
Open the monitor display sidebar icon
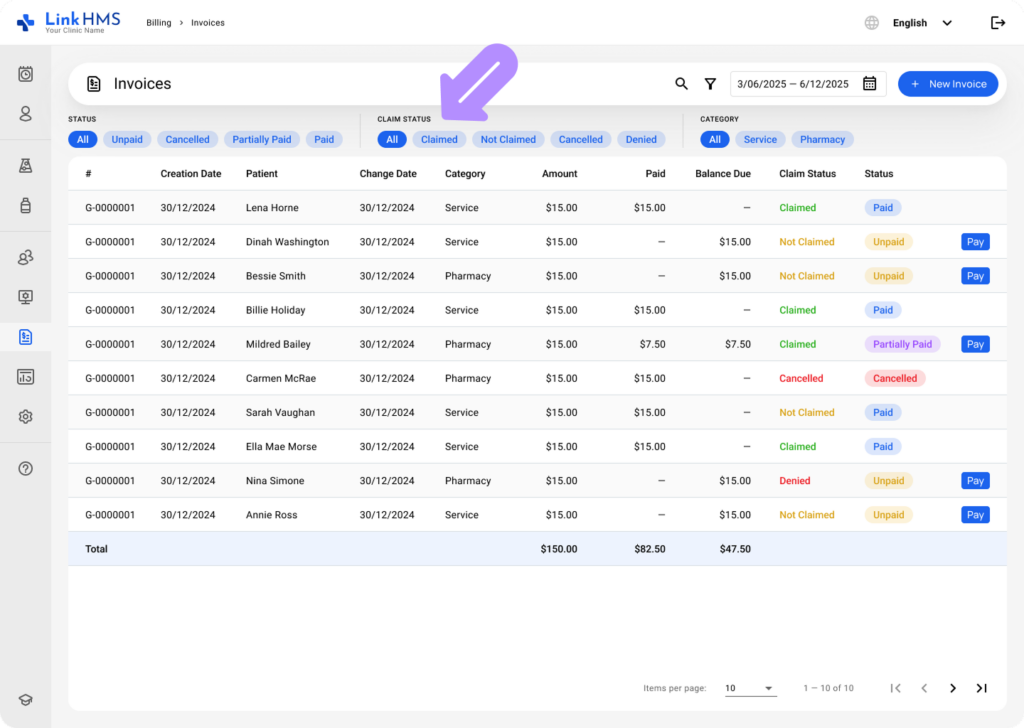(25, 297)
